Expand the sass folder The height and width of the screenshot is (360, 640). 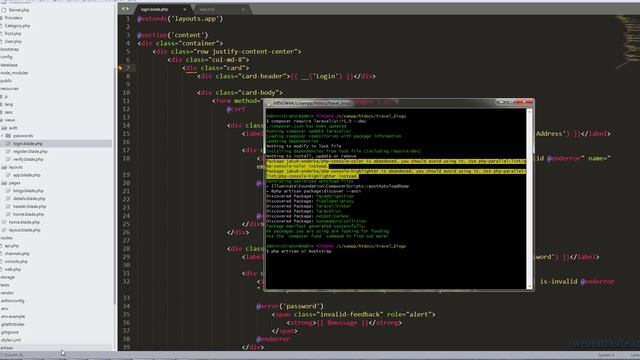click(x=8, y=112)
